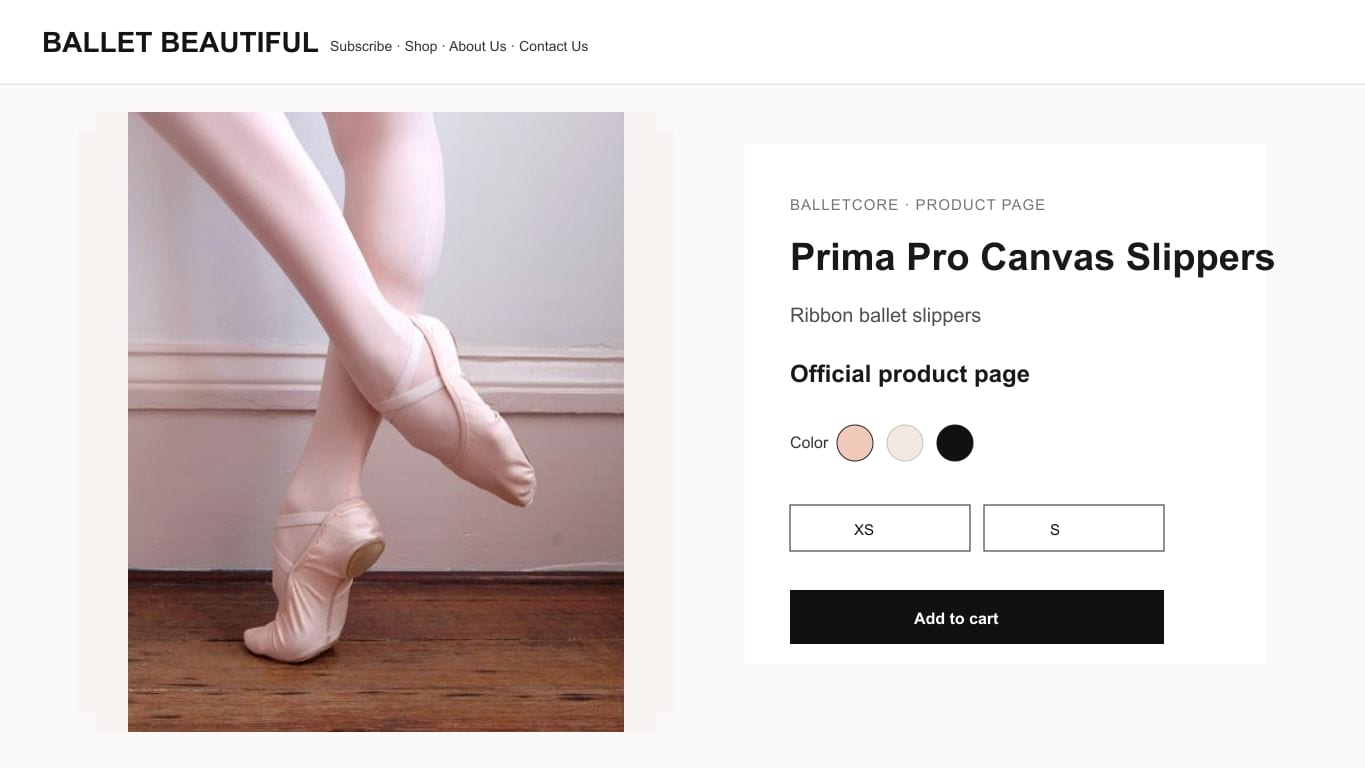Open the About Us page
This screenshot has width=1365, height=768.
(478, 46)
